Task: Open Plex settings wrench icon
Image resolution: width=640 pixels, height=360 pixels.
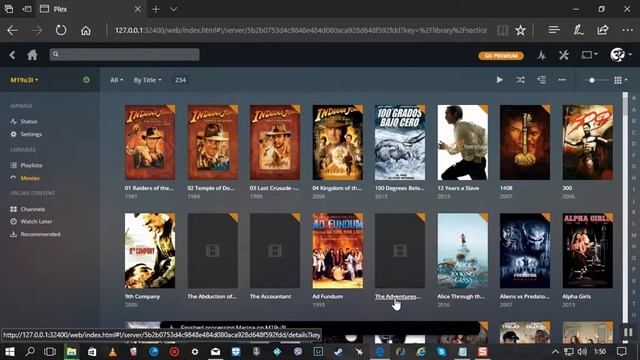Action: pyautogui.click(x=564, y=55)
